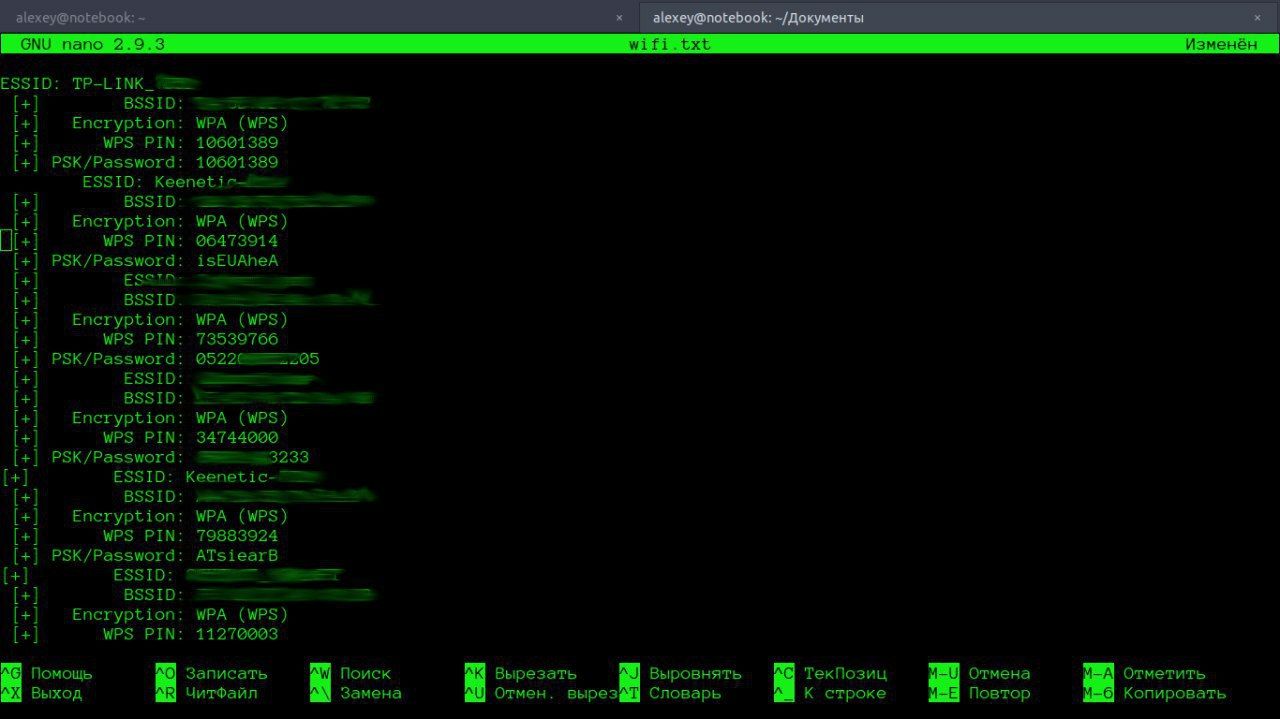The height and width of the screenshot is (719, 1280).
Task: Click the ^K Вырезать shortcut
Action: pyautogui.click(x=520, y=673)
